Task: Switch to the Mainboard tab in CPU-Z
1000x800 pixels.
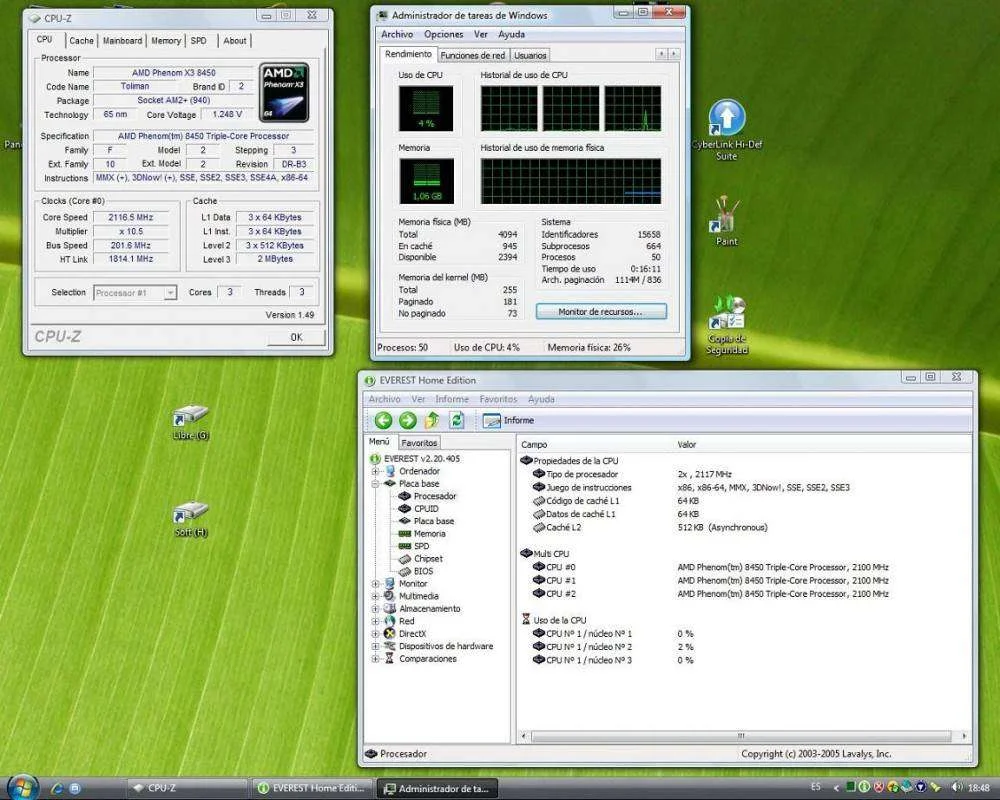Action: point(122,41)
